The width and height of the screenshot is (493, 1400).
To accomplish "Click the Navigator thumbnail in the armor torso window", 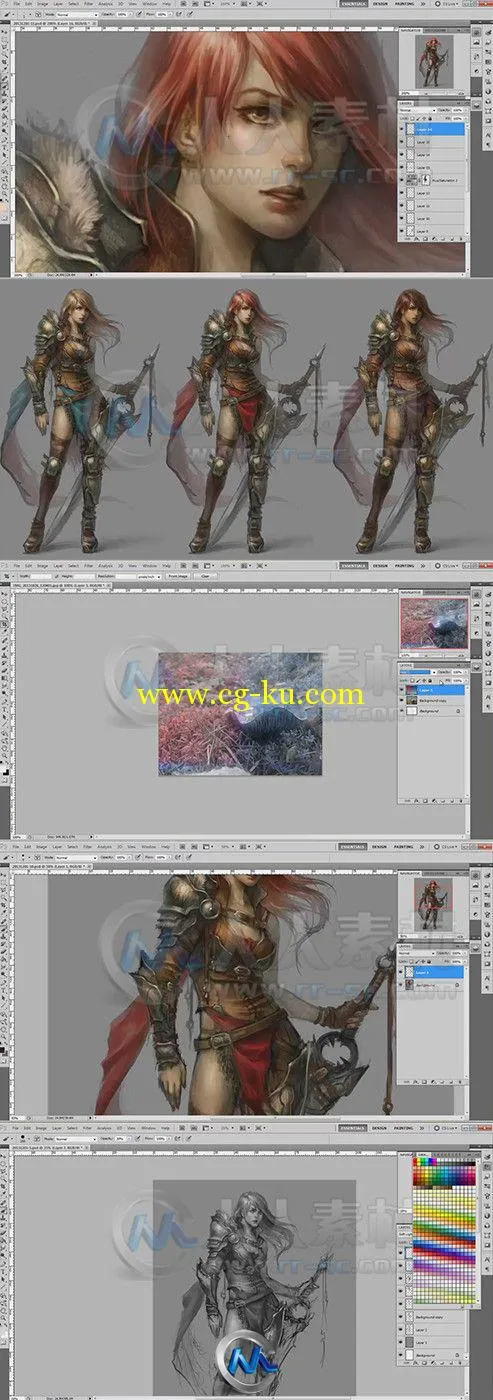I will 435,903.
